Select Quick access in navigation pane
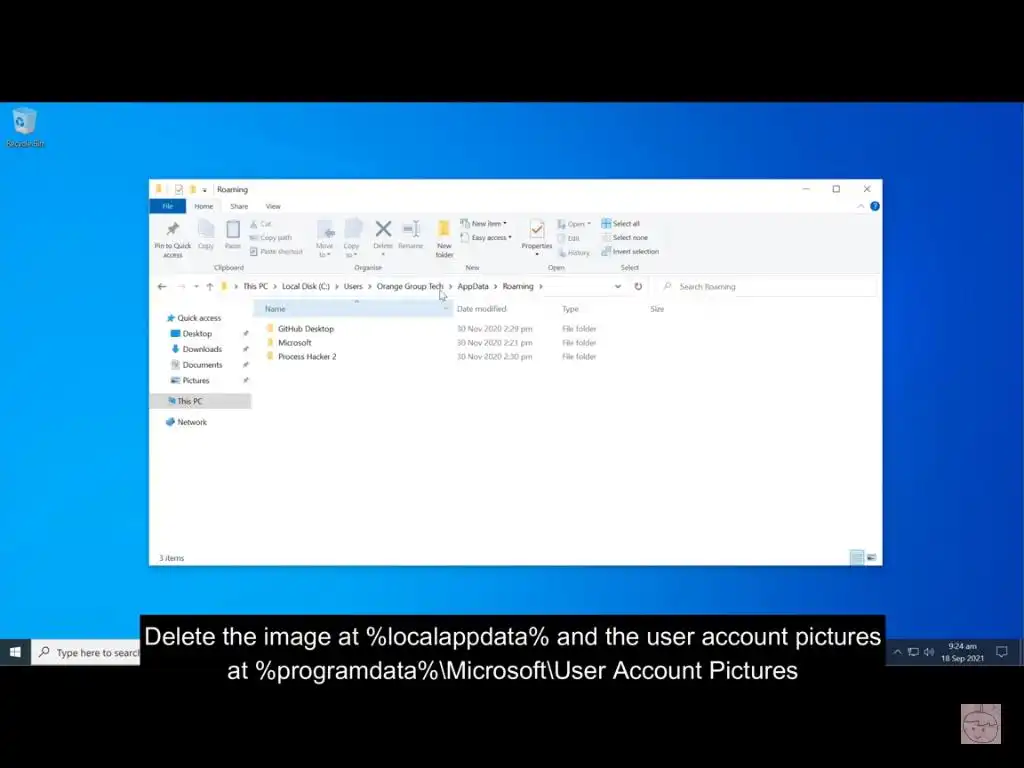Image resolution: width=1024 pixels, height=768 pixels. [x=199, y=318]
